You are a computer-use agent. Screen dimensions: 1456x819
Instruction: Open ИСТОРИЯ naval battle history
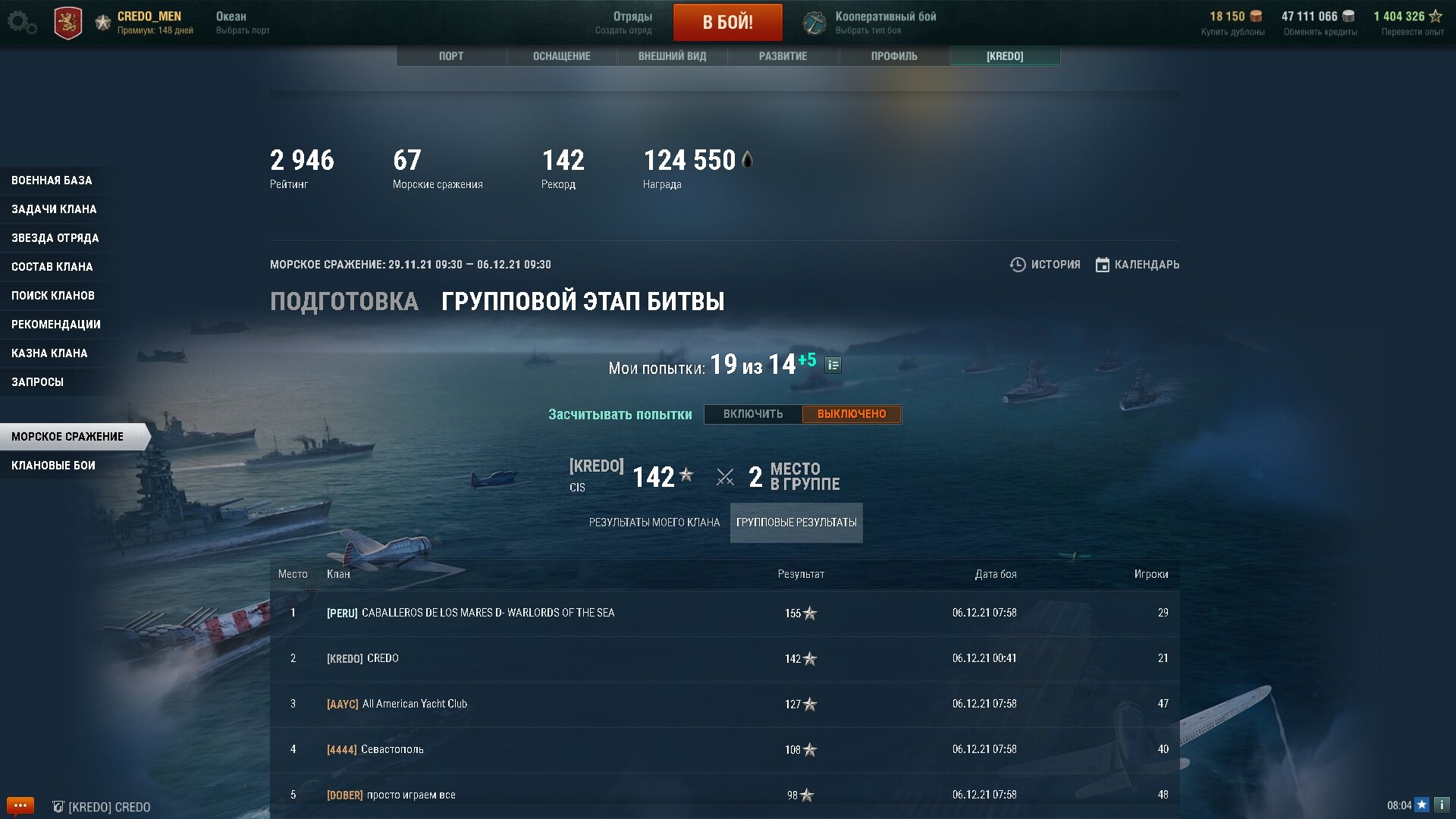pos(1045,265)
